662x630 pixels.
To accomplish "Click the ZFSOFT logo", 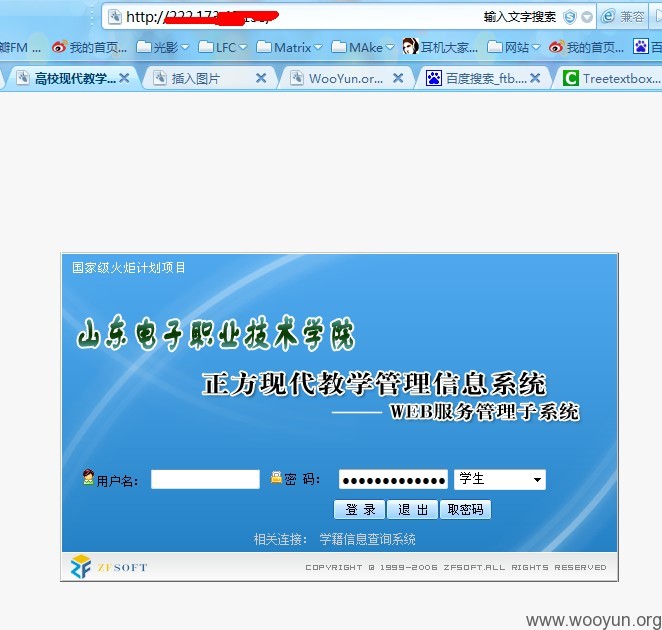I will click(109, 567).
